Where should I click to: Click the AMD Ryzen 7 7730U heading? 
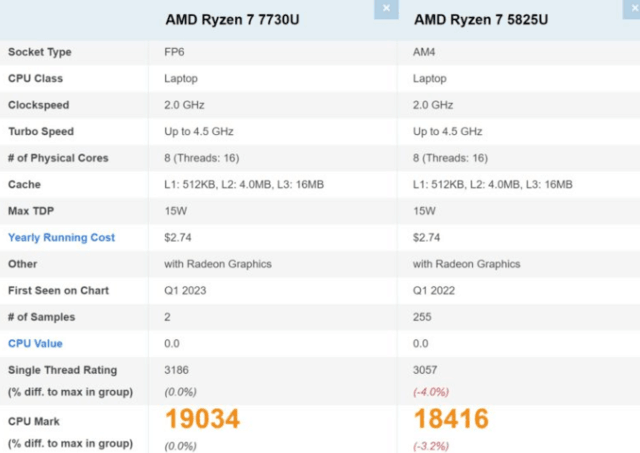[232, 19]
